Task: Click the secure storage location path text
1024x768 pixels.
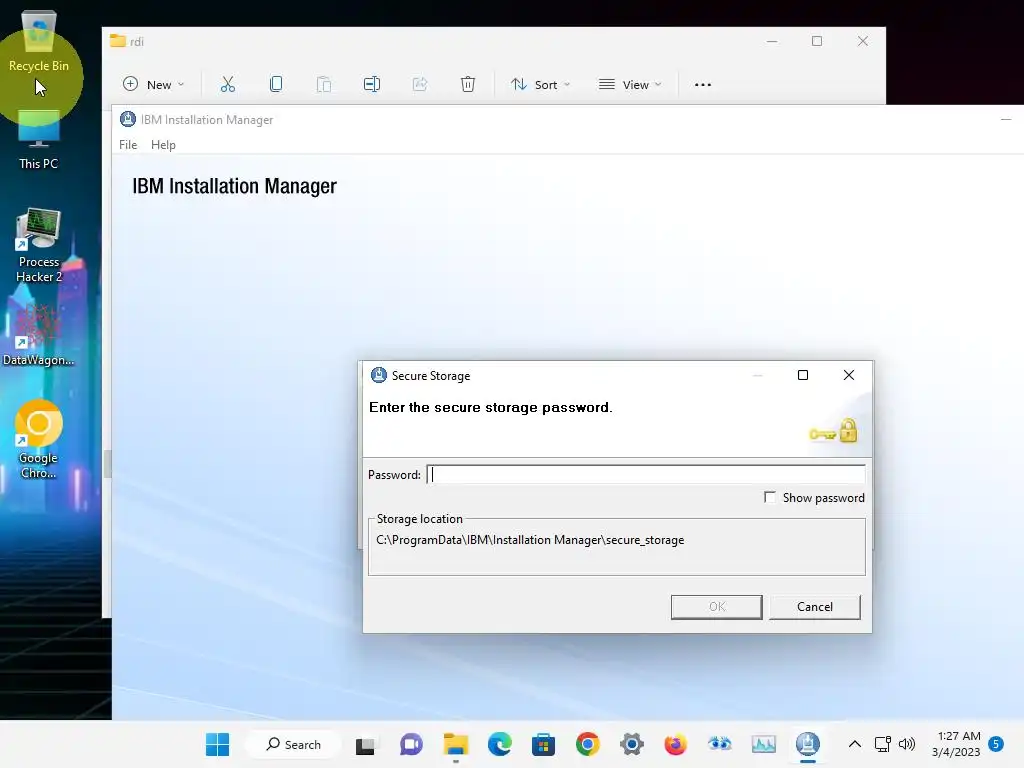Action: point(530,540)
